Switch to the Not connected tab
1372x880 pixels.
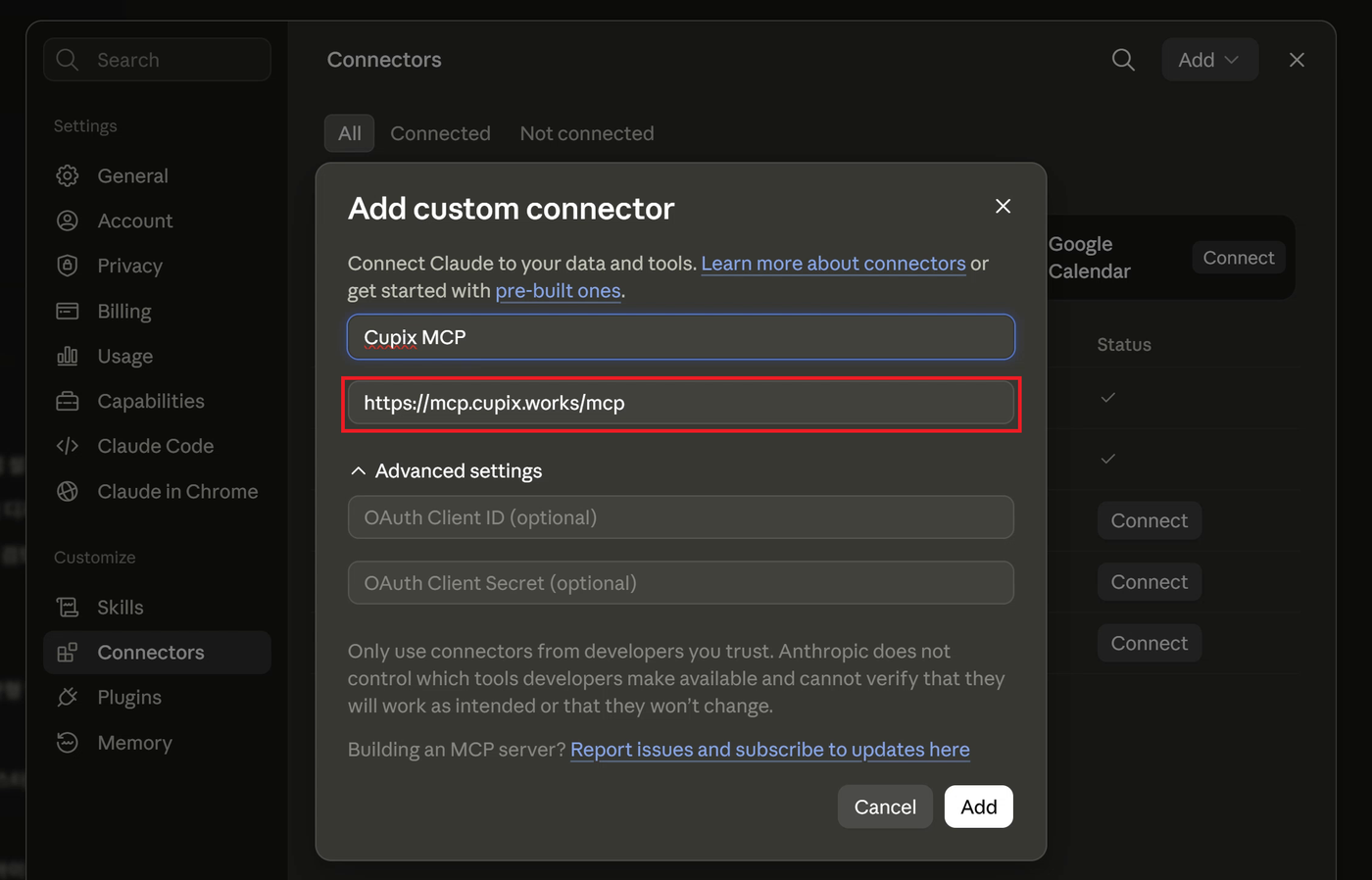587,133
